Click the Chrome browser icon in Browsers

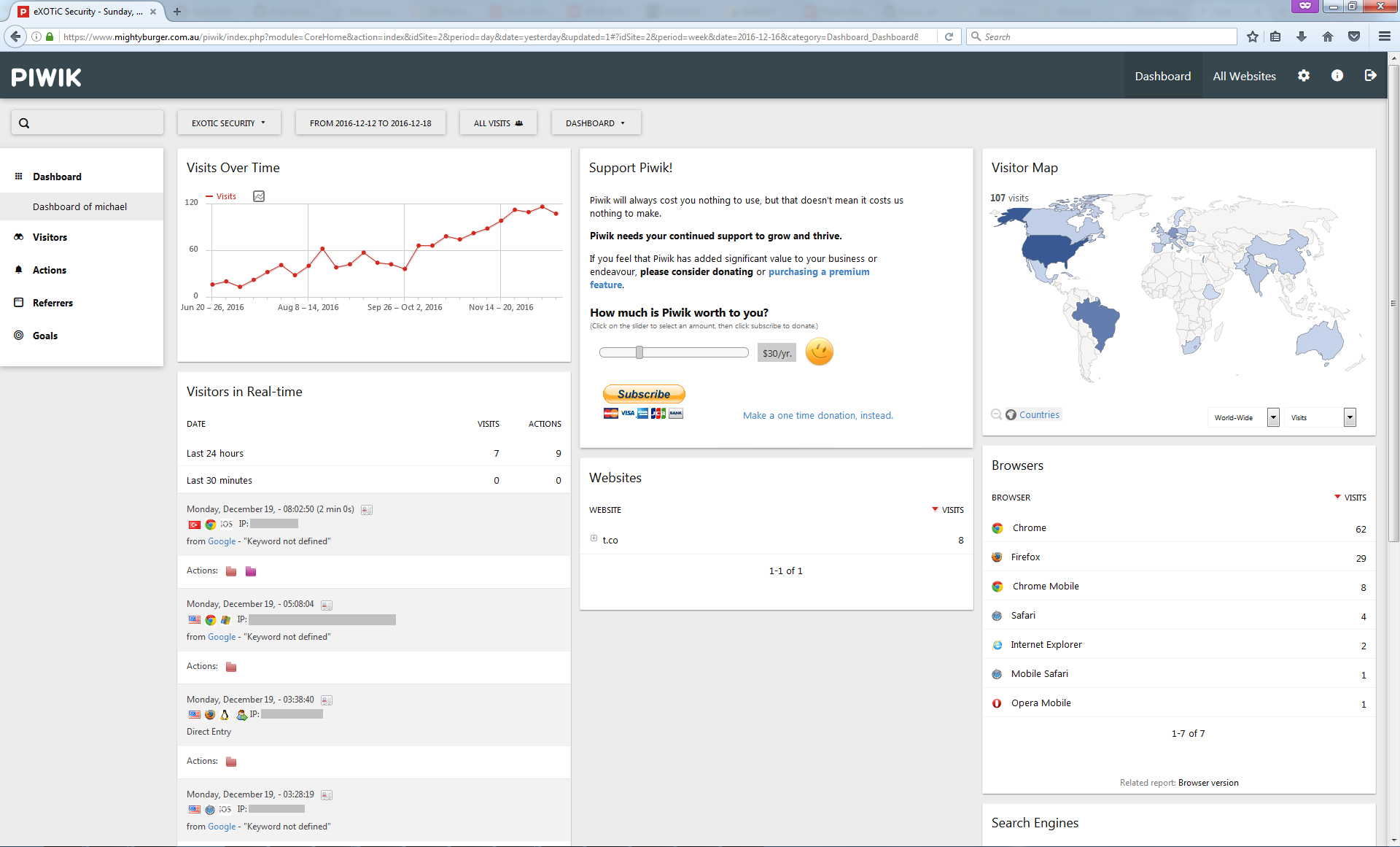(x=997, y=528)
